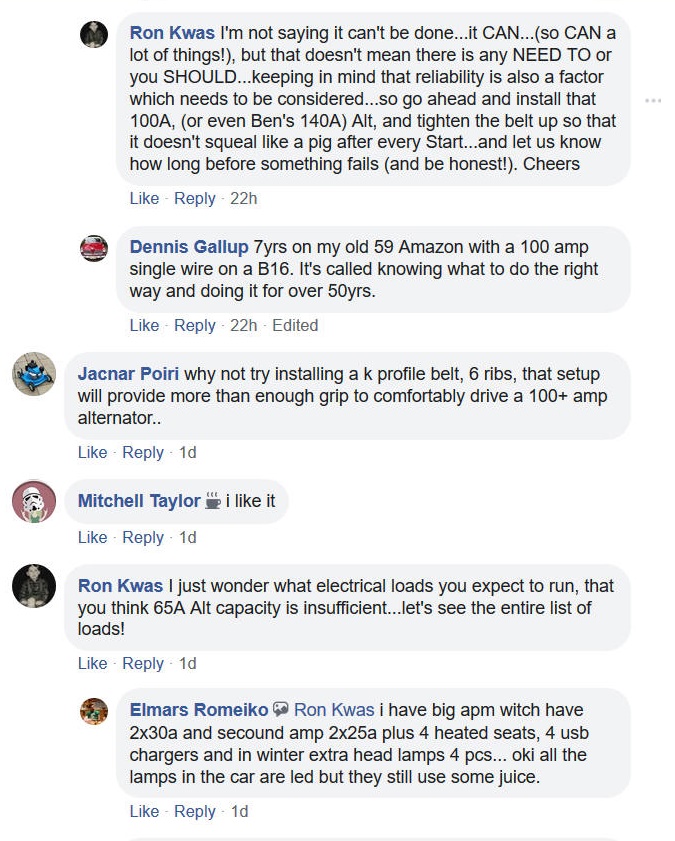Open Mitchell Taylor's profile name link
Viewport: 675px width, 841px height.
coord(139,501)
